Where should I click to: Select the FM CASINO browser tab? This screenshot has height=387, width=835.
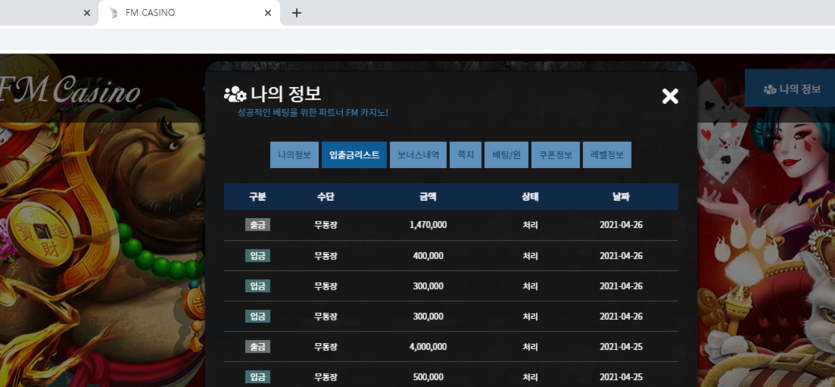pyautogui.click(x=189, y=13)
